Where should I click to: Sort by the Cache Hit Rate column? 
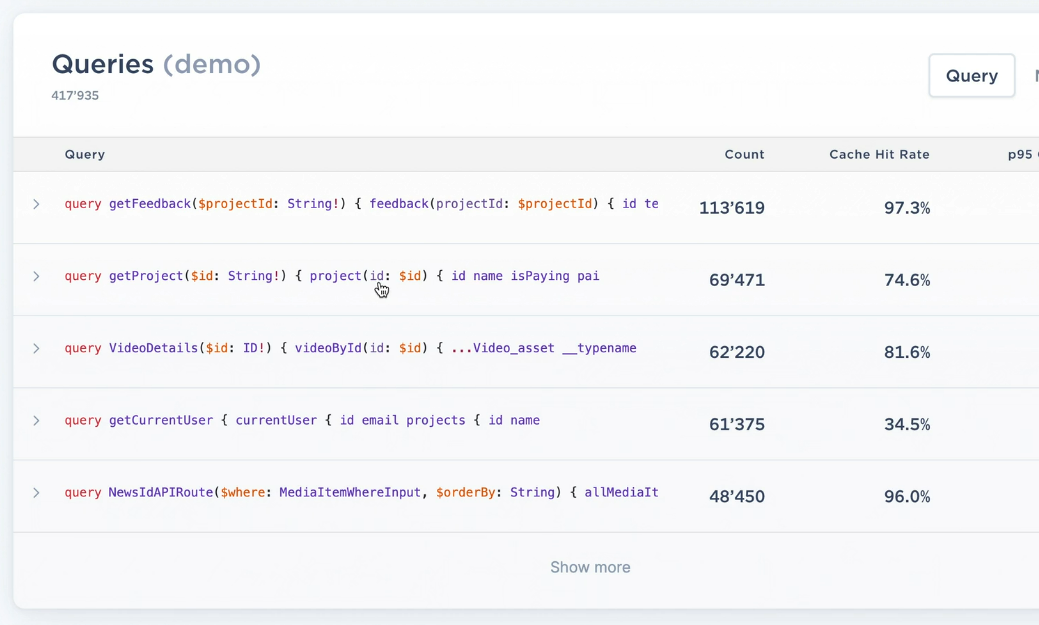tap(879, 154)
